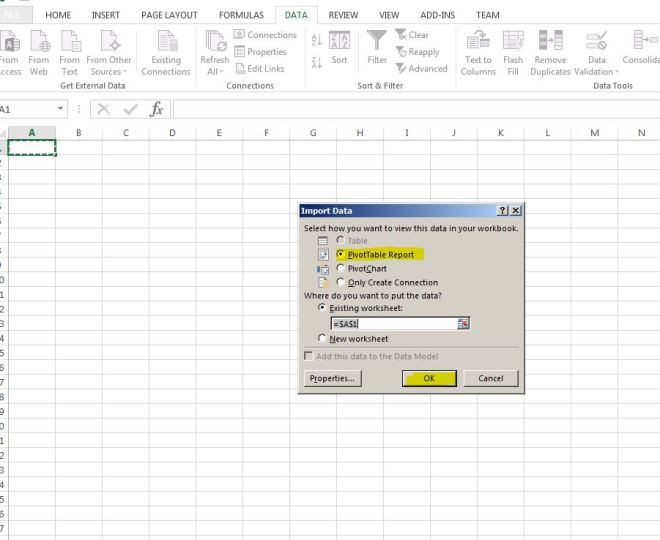Click the Existing worksheet cell reference field

(x=394, y=324)
